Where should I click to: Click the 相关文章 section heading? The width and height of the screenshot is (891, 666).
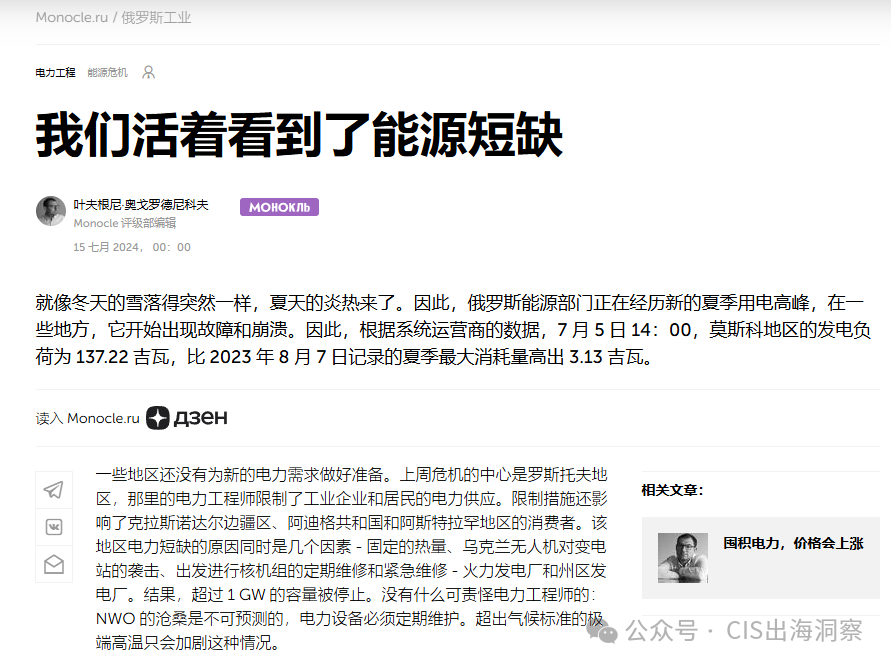[672, 490]
